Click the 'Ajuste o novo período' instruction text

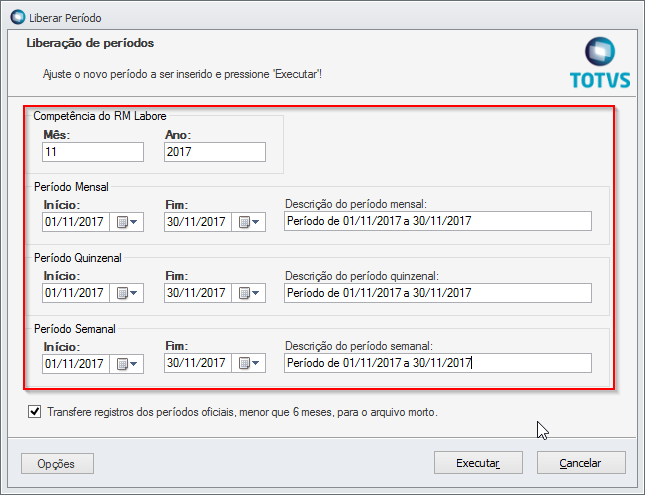click(x=182, y=74)
